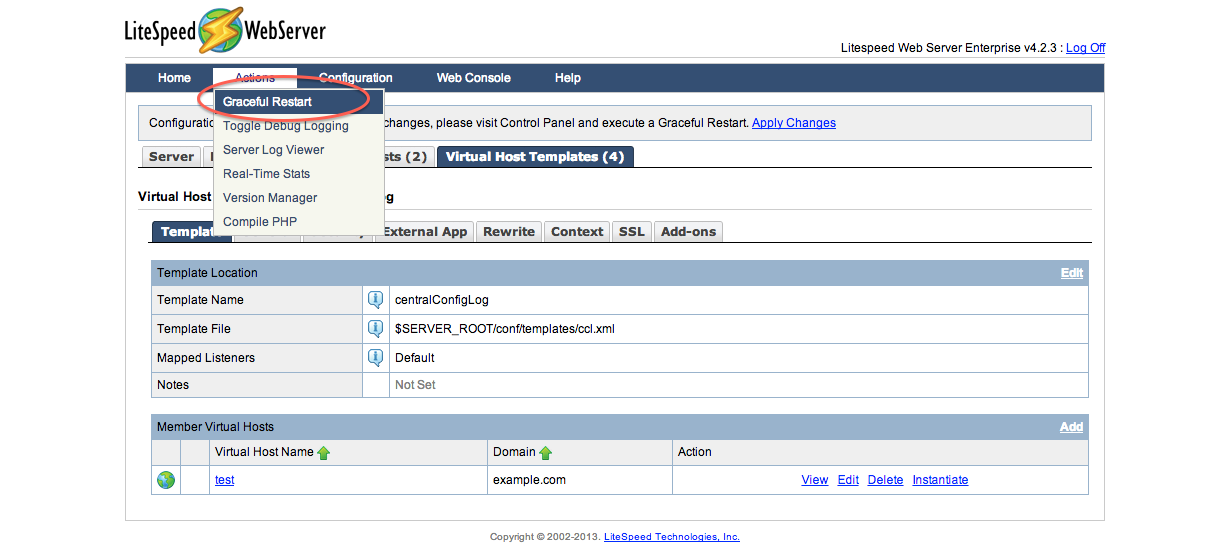Viewport: 1231px width, 559px height.
Task: Sort by Virtual Host Name green arrow
Action: 323,453
